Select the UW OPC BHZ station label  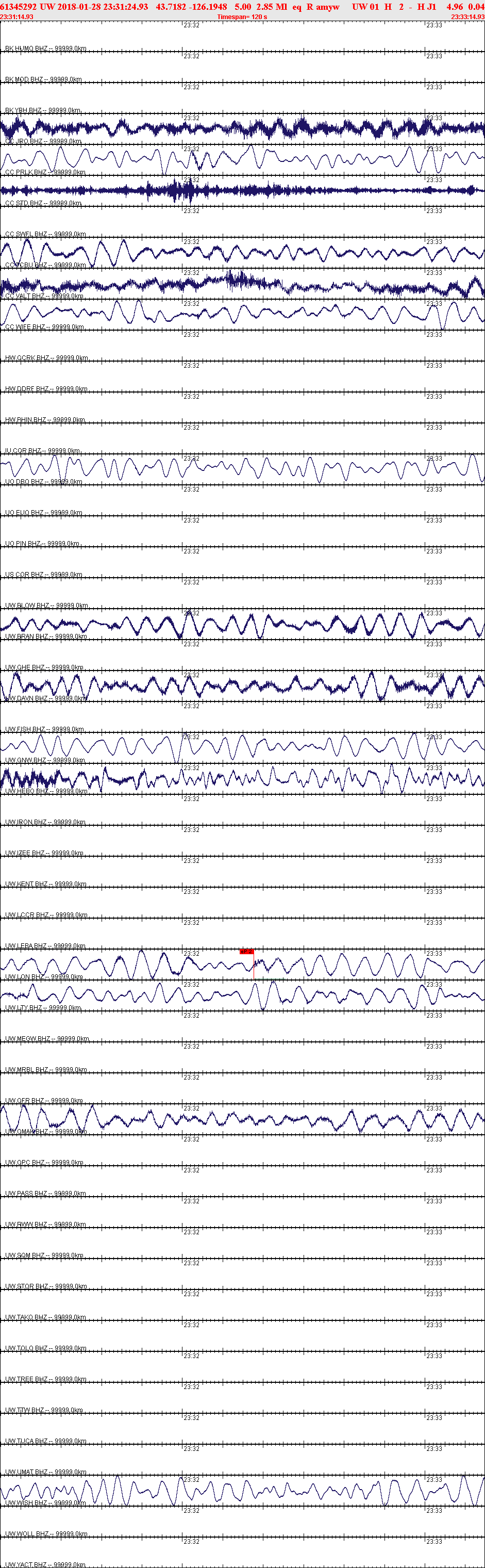[x=44, y=1163]
